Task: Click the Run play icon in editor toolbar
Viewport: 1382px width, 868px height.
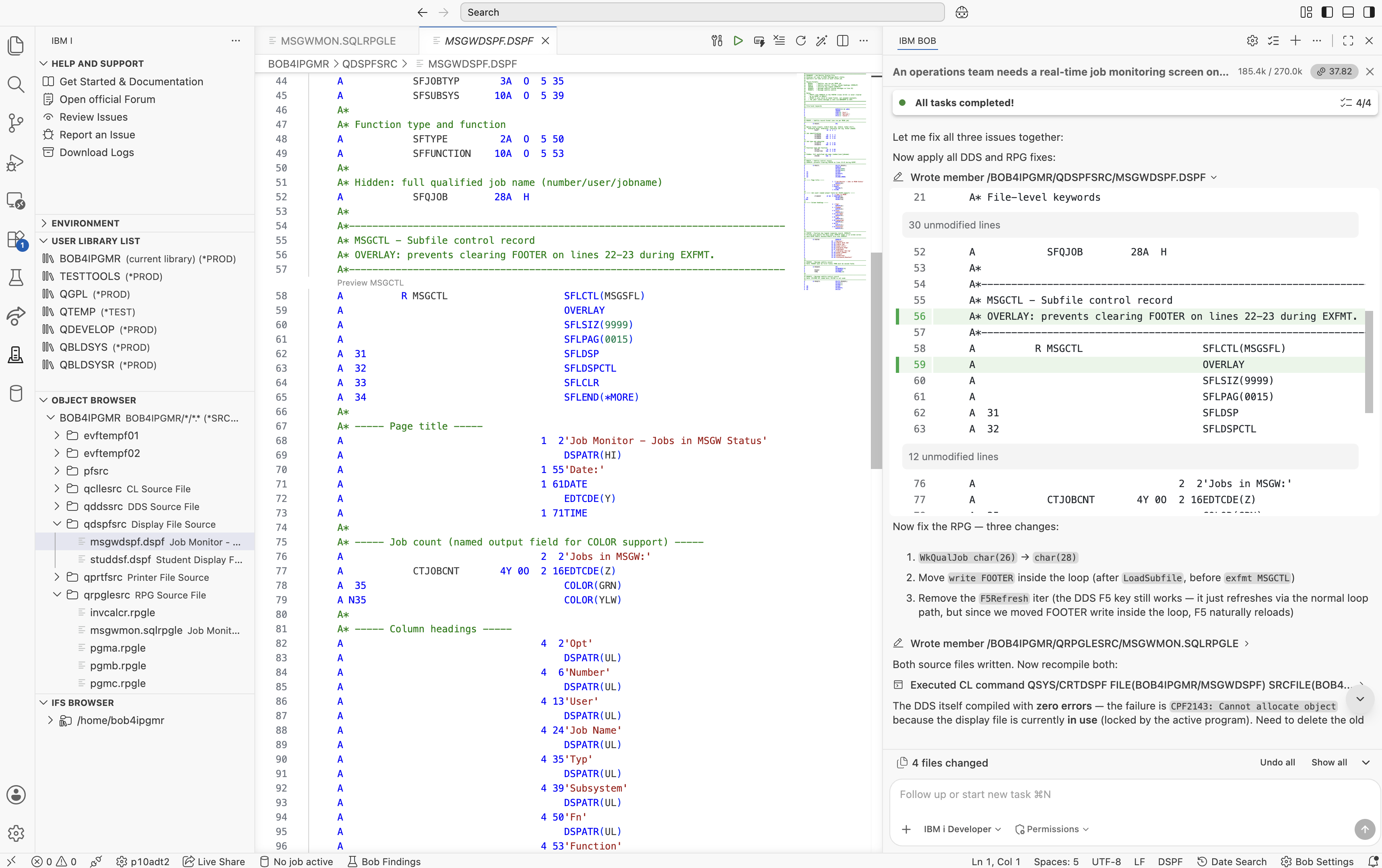Action: [738, 41]
